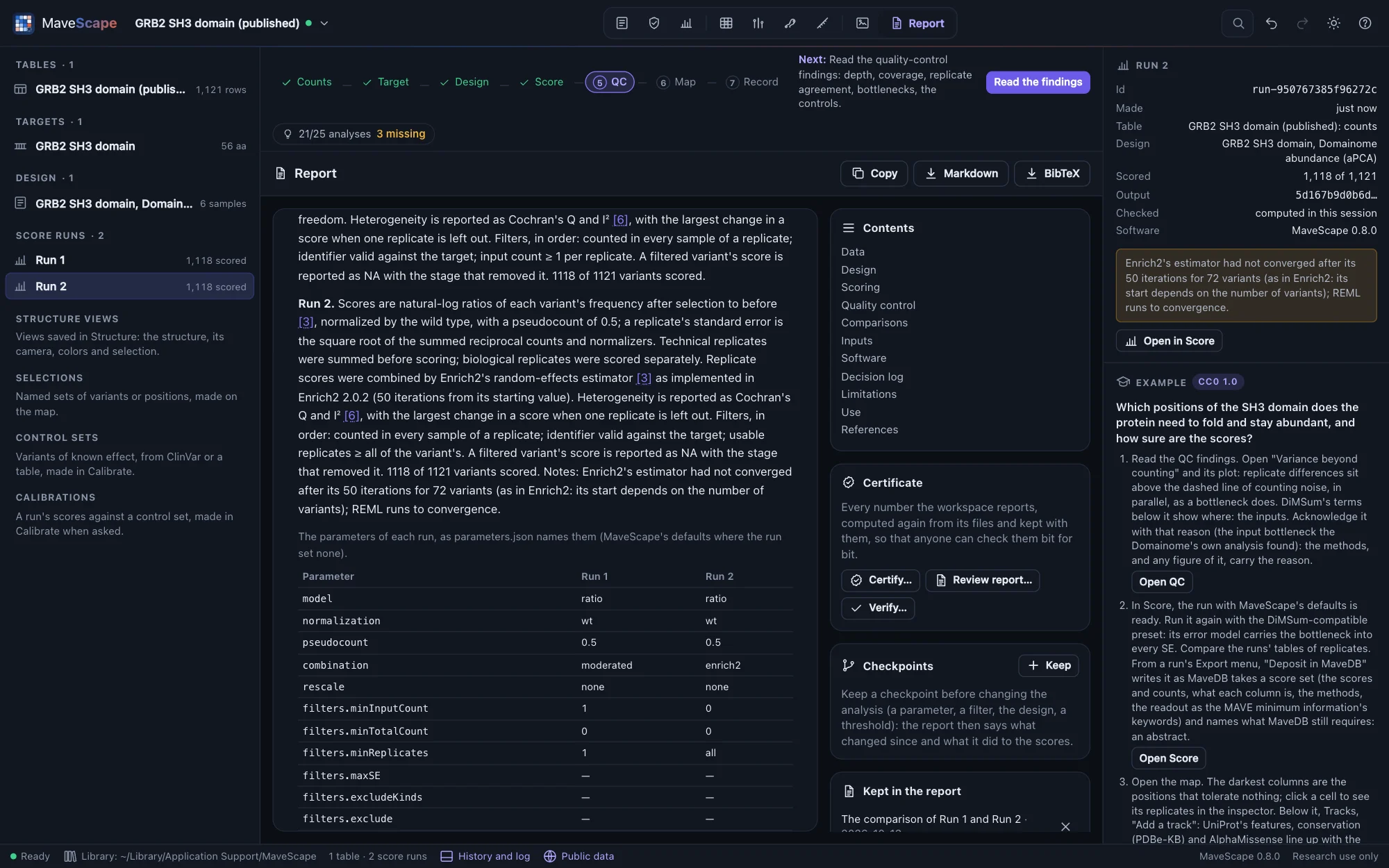
Task: Go to the Record step 7
Action: click(x=752, y=82)
